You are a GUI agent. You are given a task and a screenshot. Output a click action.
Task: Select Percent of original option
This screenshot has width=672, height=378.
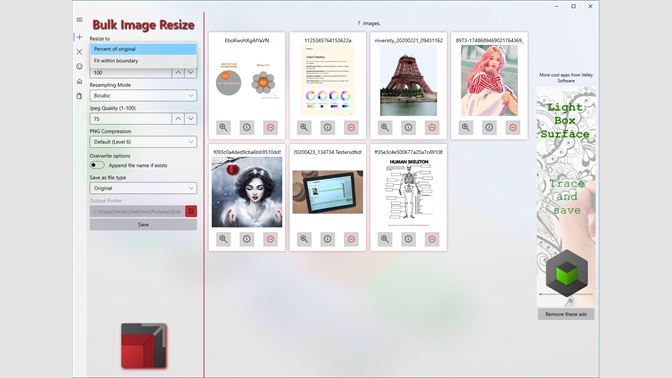(143, 49)
